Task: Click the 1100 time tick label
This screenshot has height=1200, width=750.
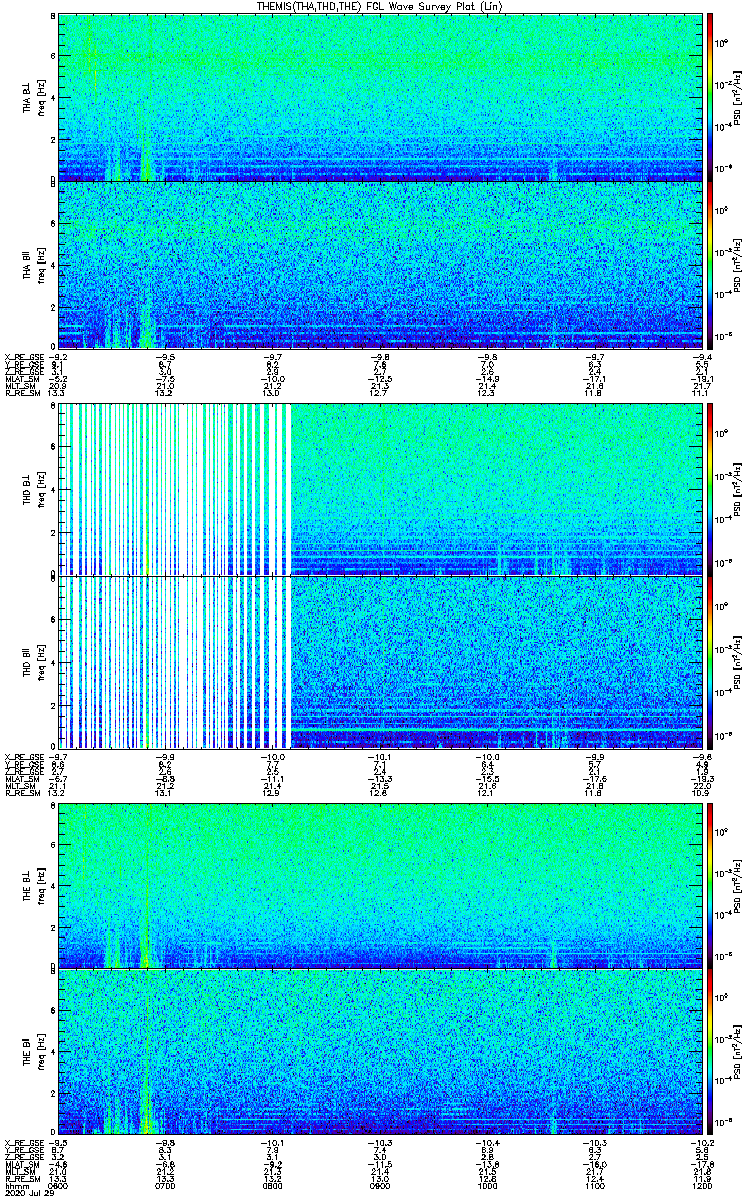Action: coord(593,1185)
